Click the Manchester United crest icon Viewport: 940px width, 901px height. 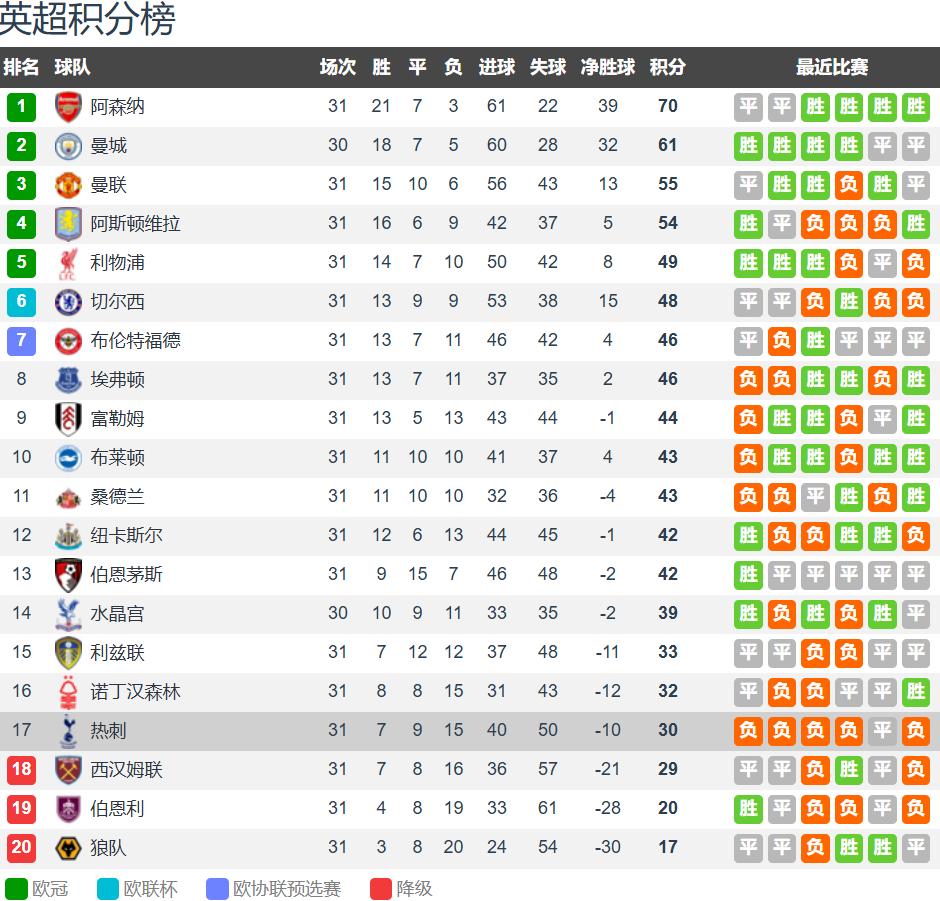coord(68,185)
